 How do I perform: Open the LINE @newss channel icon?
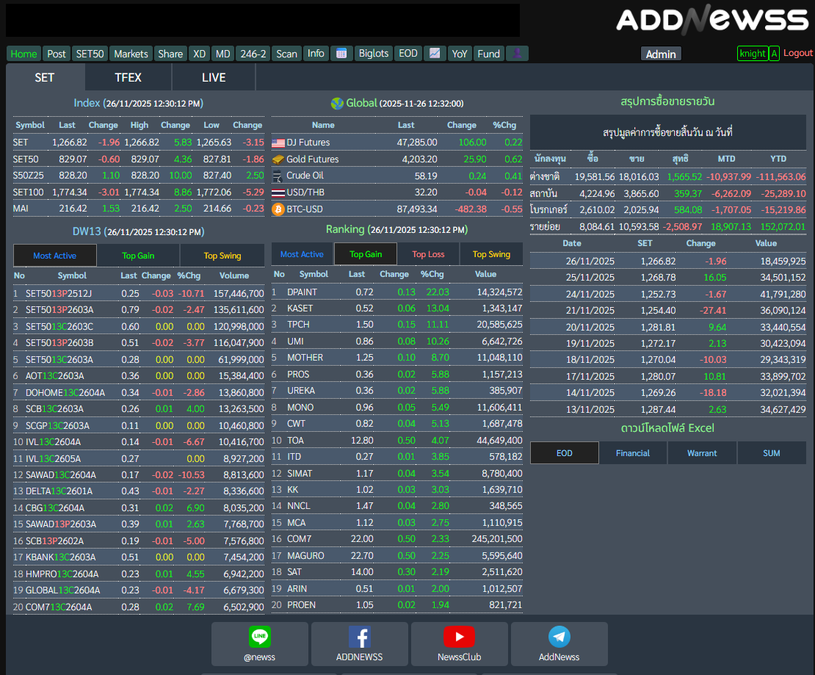260,638
